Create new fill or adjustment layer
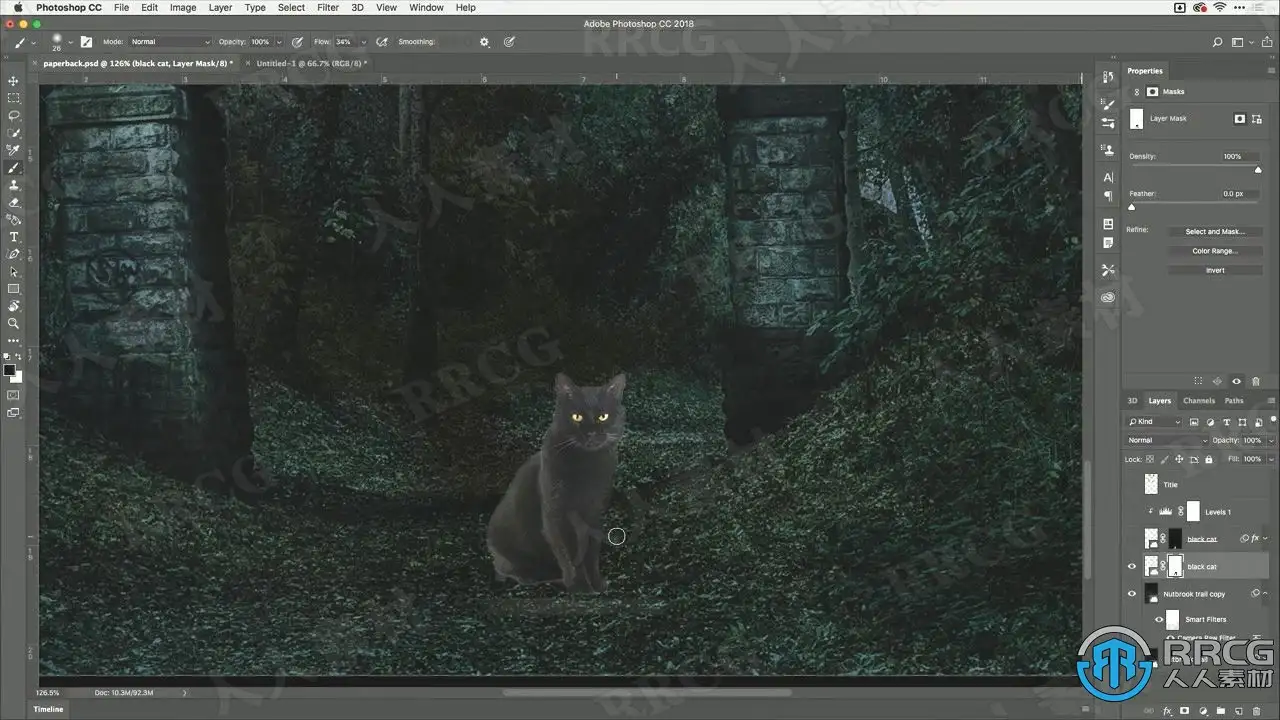This screenshot has height=720, width=1280. (x=1203, y=711)
